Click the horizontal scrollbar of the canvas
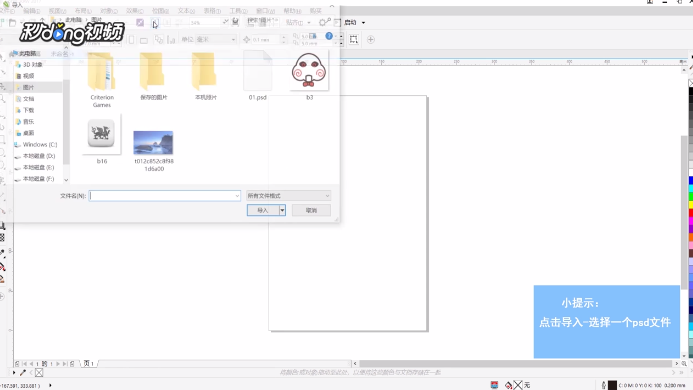 [x=515, y=363]
